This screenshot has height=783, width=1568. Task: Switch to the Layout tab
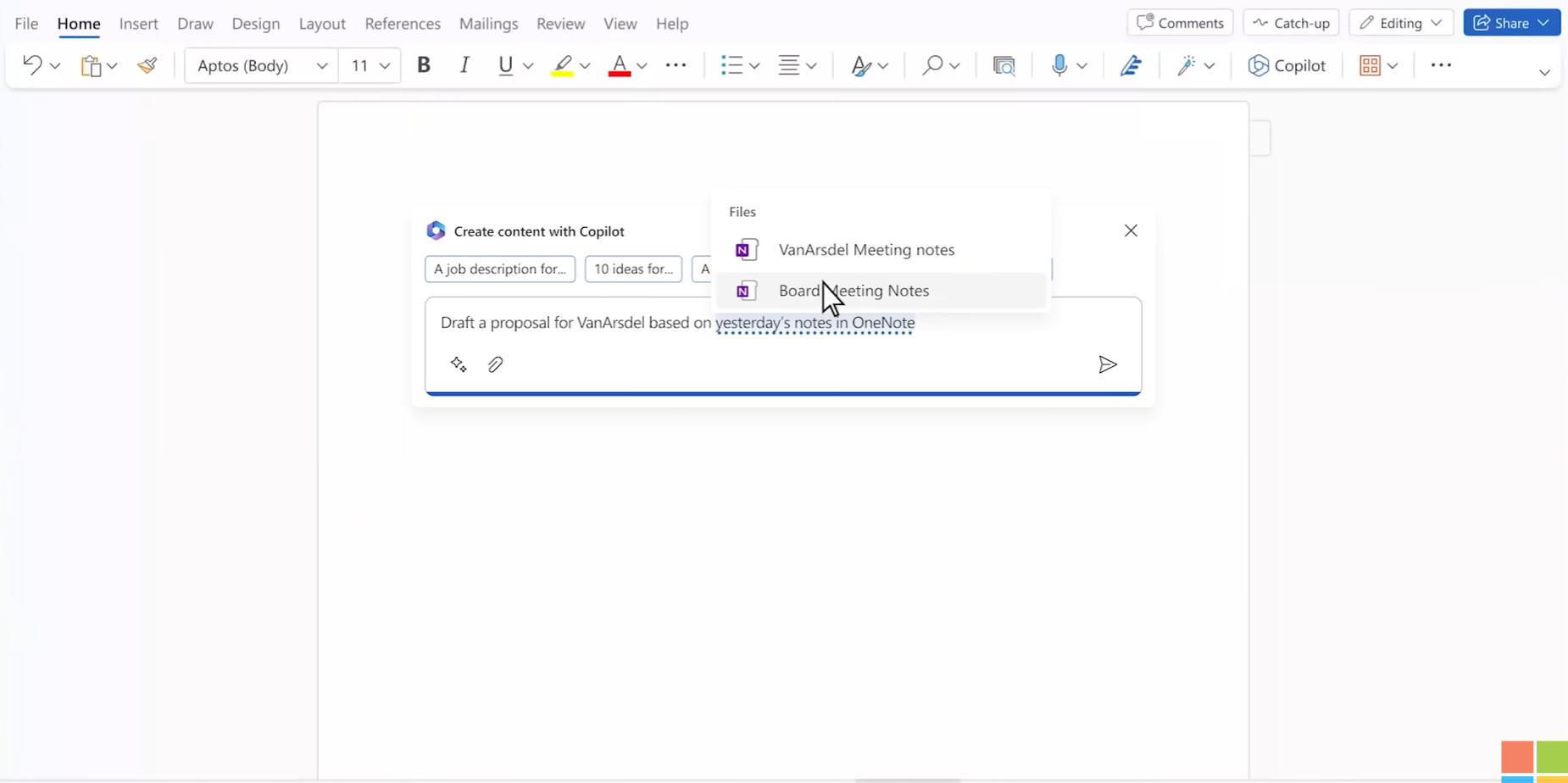(x=322, y=24)
